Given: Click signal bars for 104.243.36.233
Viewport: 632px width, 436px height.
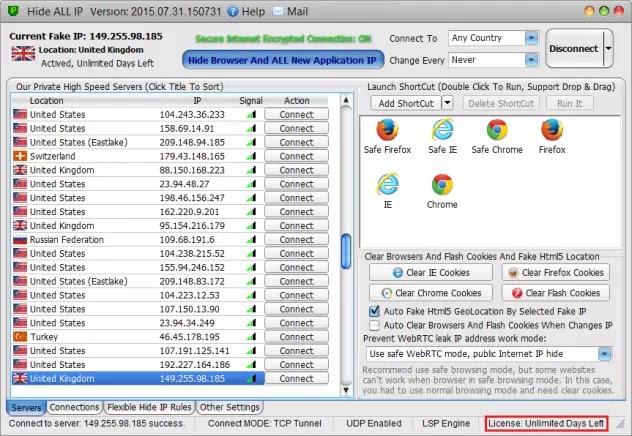Looking at the screenshot, I should point(251,115).
